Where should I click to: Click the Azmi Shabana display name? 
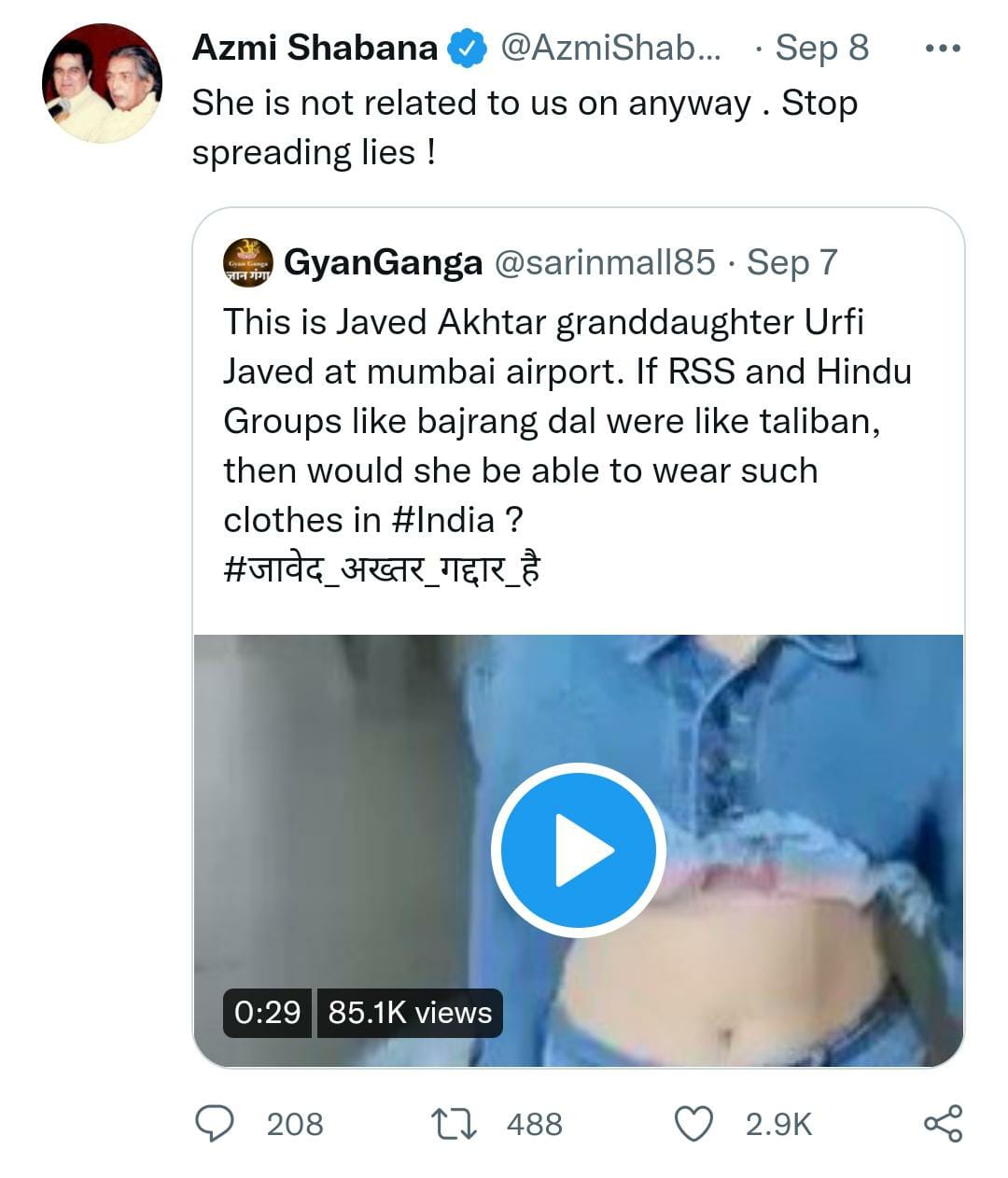315,49
